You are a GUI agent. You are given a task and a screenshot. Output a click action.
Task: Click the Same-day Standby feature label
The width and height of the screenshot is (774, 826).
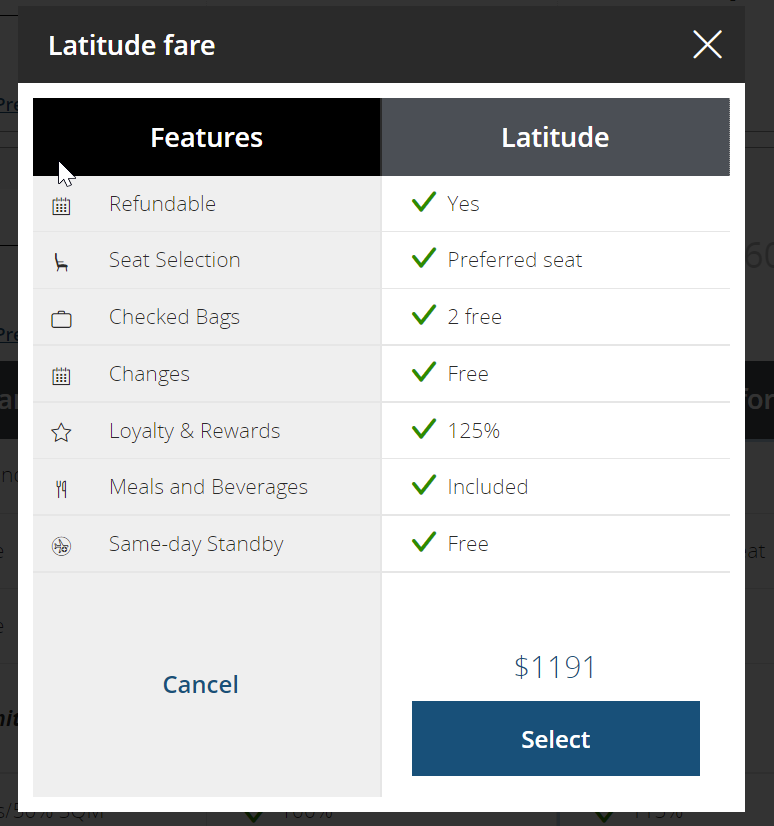(x=196, y=544)
